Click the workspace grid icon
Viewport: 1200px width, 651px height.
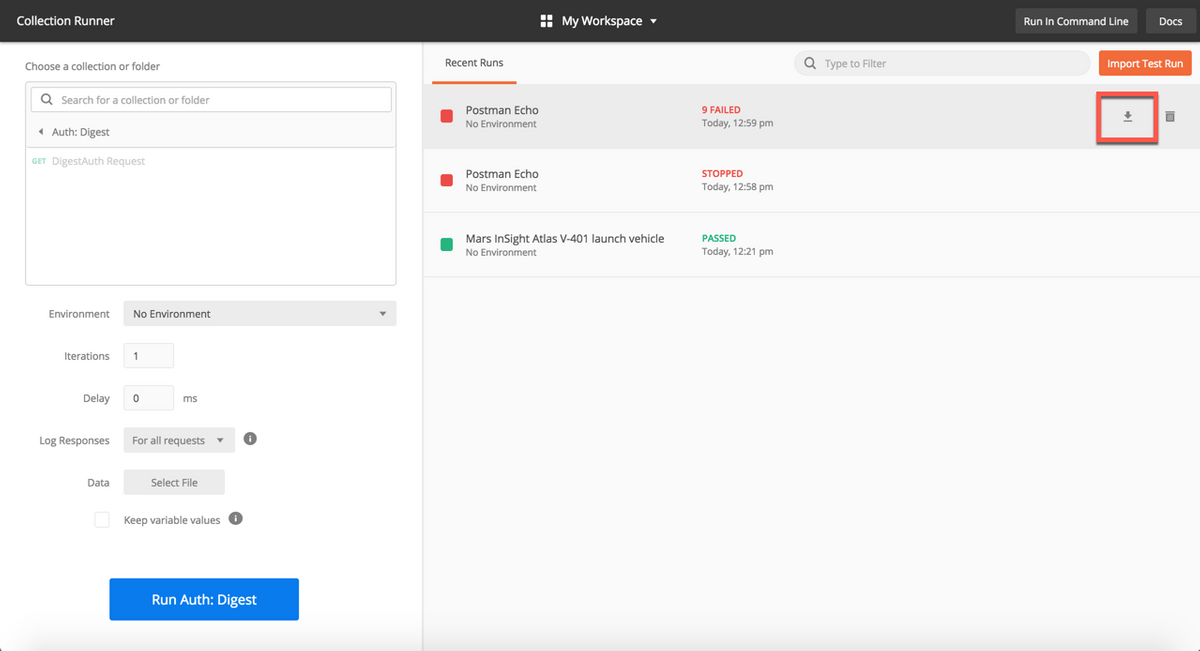pos(546,21)
